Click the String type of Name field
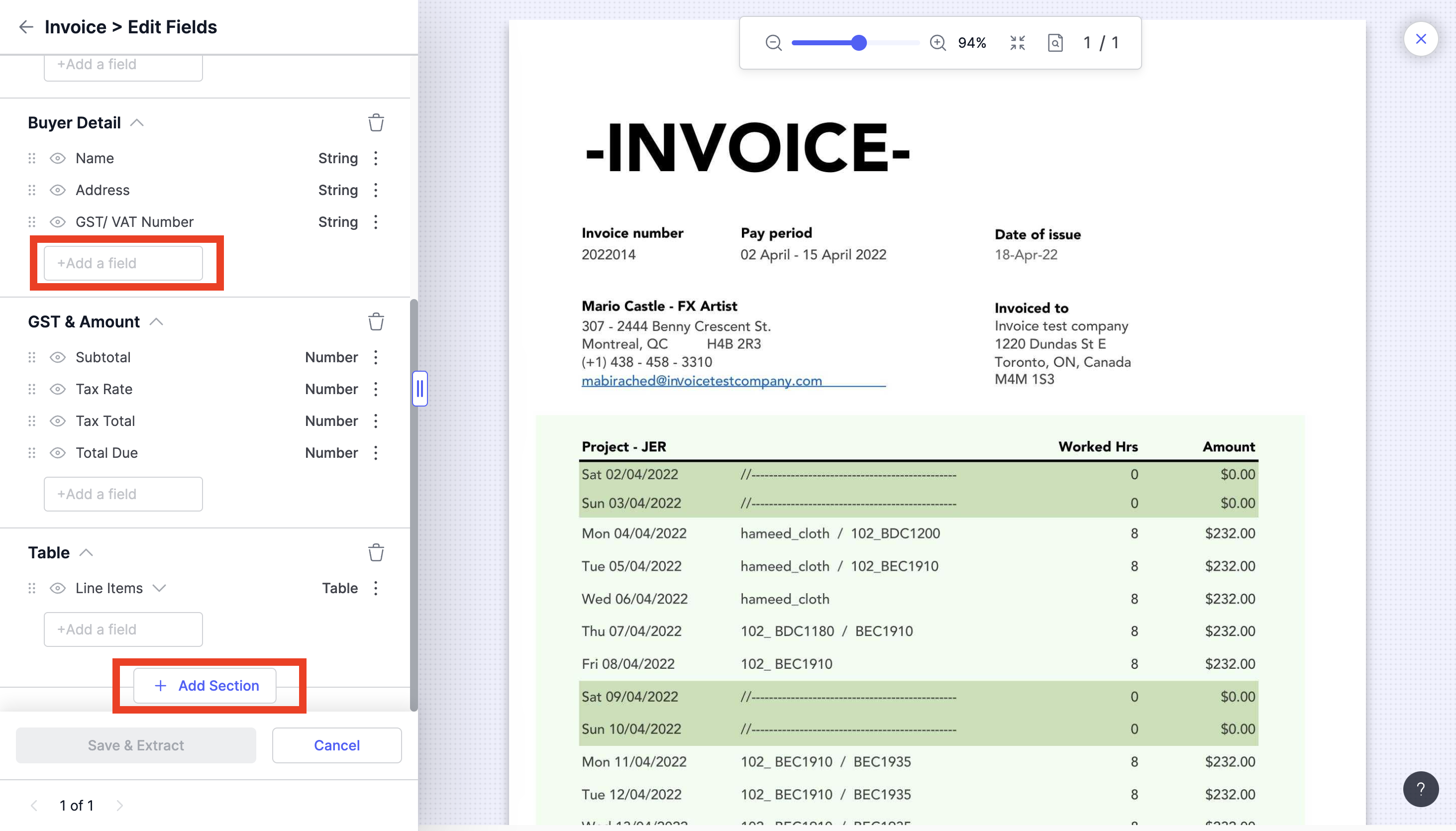 [338, 158]
